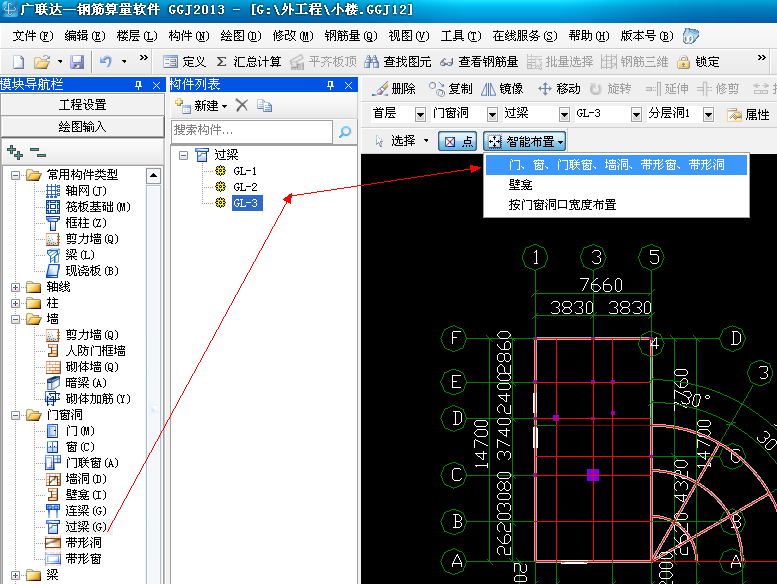The width and height of the screenshot is (777, 584).
Task: Collapse the 常用构件类型 folder
Action: [15, 175]
